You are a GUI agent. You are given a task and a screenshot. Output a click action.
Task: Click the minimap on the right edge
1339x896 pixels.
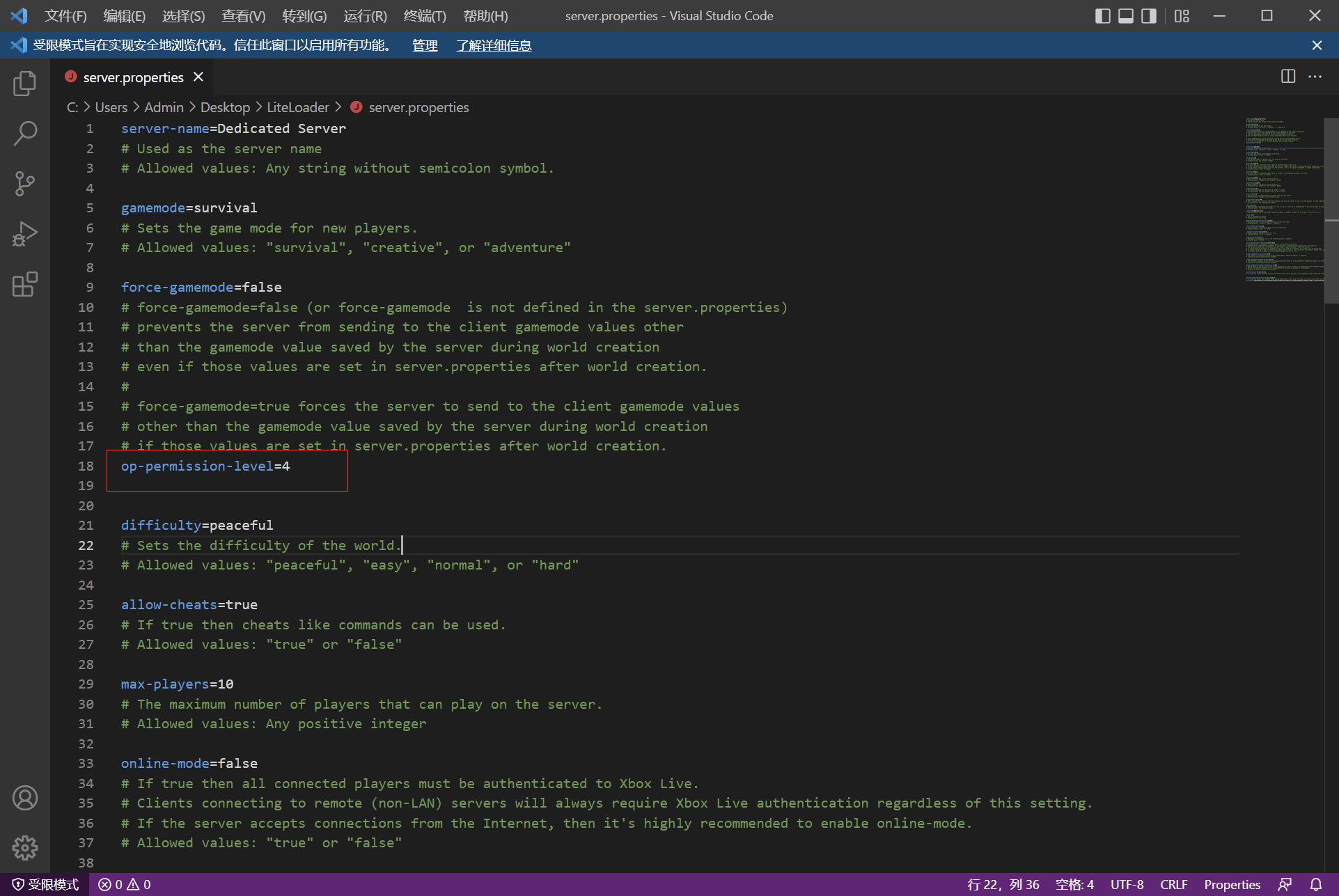click(x=1285, y=202)
